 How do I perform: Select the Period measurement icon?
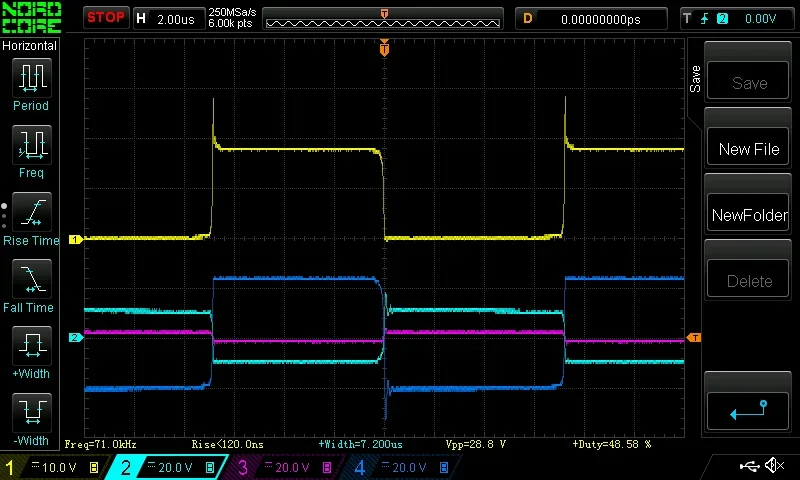click(x=31, y=77)
